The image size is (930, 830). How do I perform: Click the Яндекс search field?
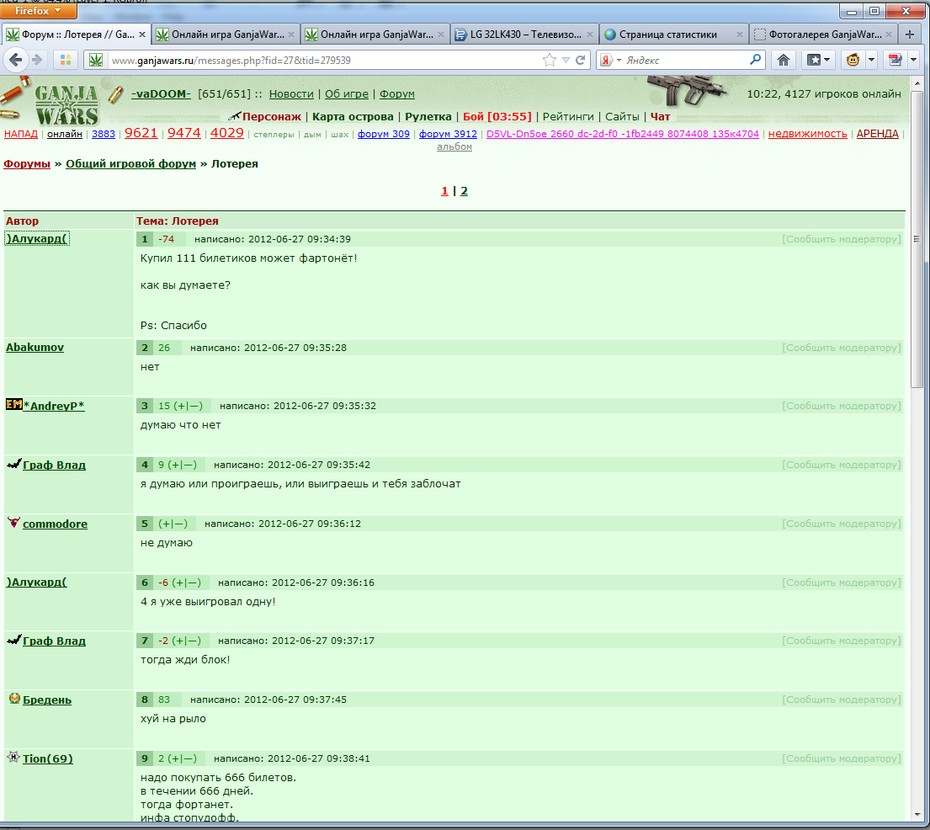coord(685,60)
